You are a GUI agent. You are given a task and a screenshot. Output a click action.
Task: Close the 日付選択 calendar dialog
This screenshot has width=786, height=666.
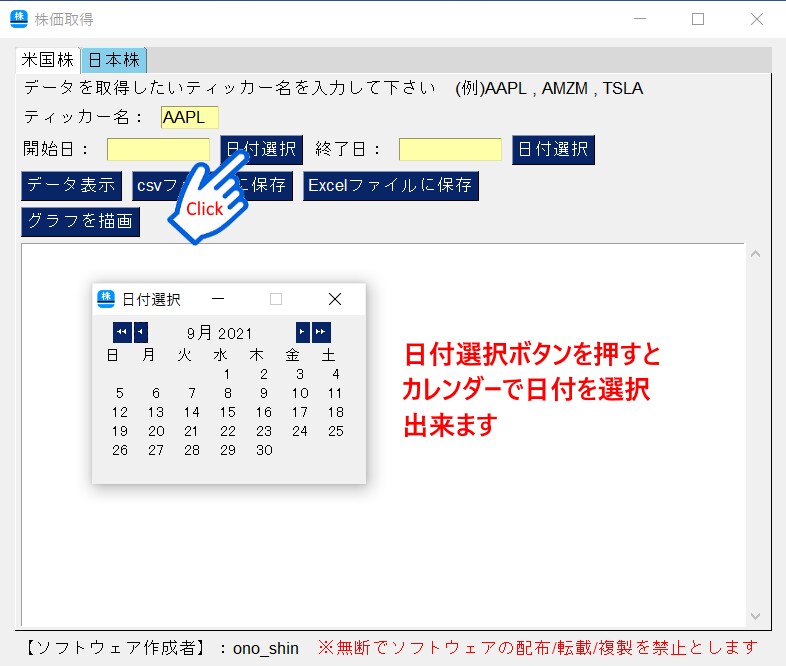[x=335, y=299]
